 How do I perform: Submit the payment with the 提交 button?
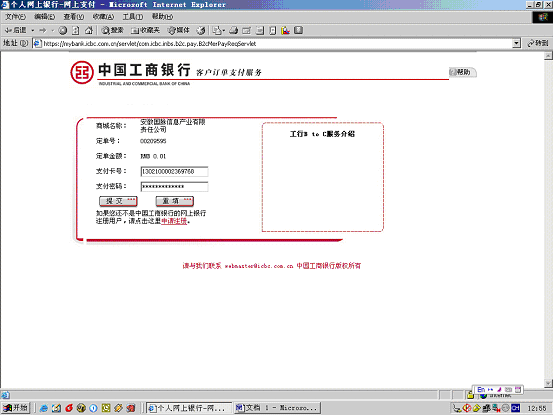(x=118, y=201)
